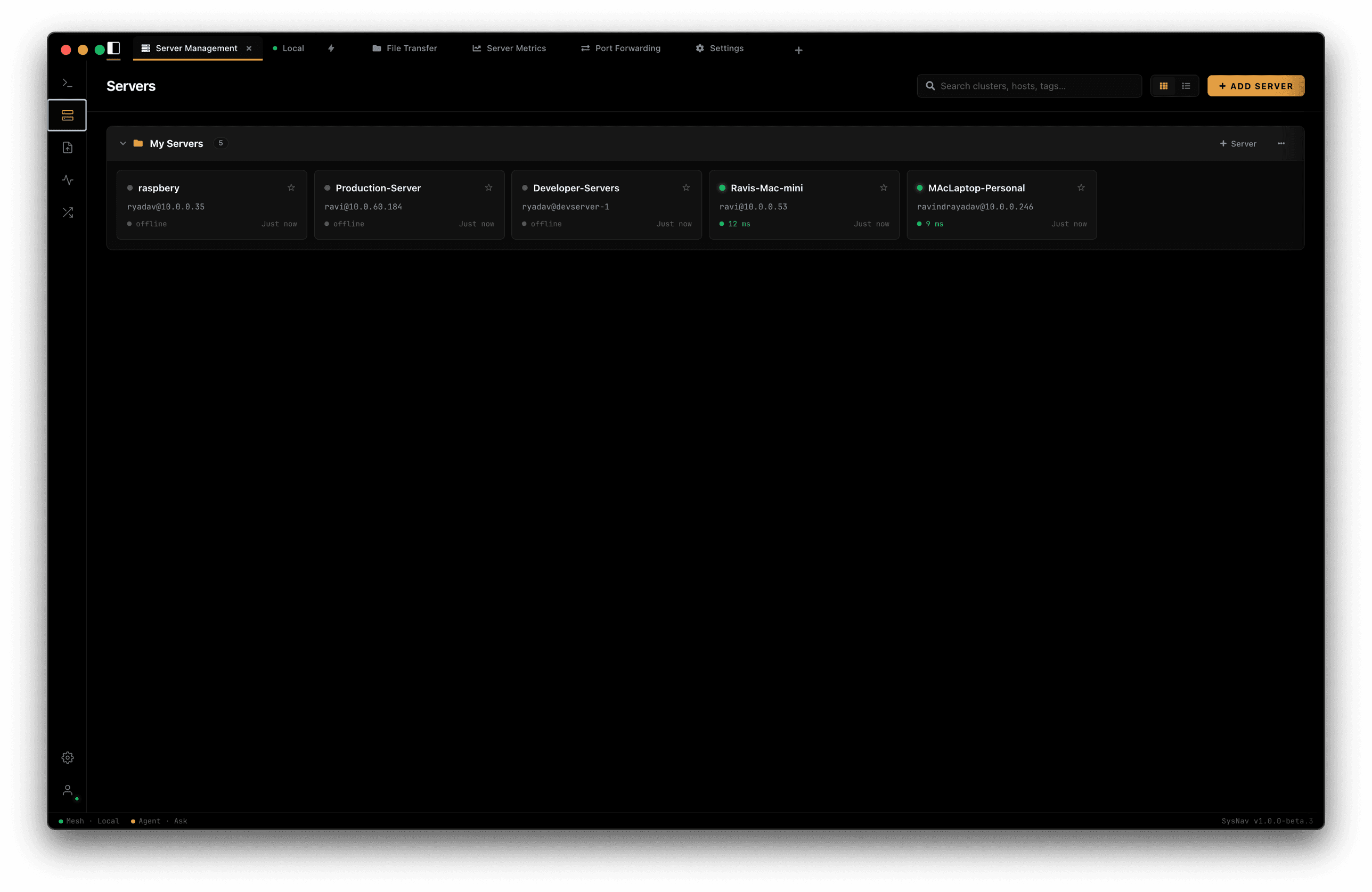Open the settings gear in sidebar
1372x892 pixels.
[x=68, y=758]
